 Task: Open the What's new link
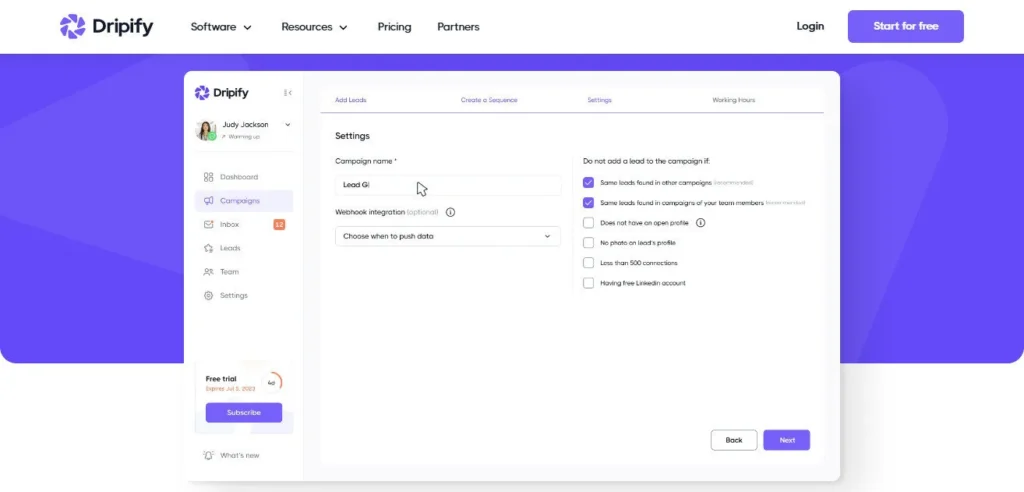[240, 455]
